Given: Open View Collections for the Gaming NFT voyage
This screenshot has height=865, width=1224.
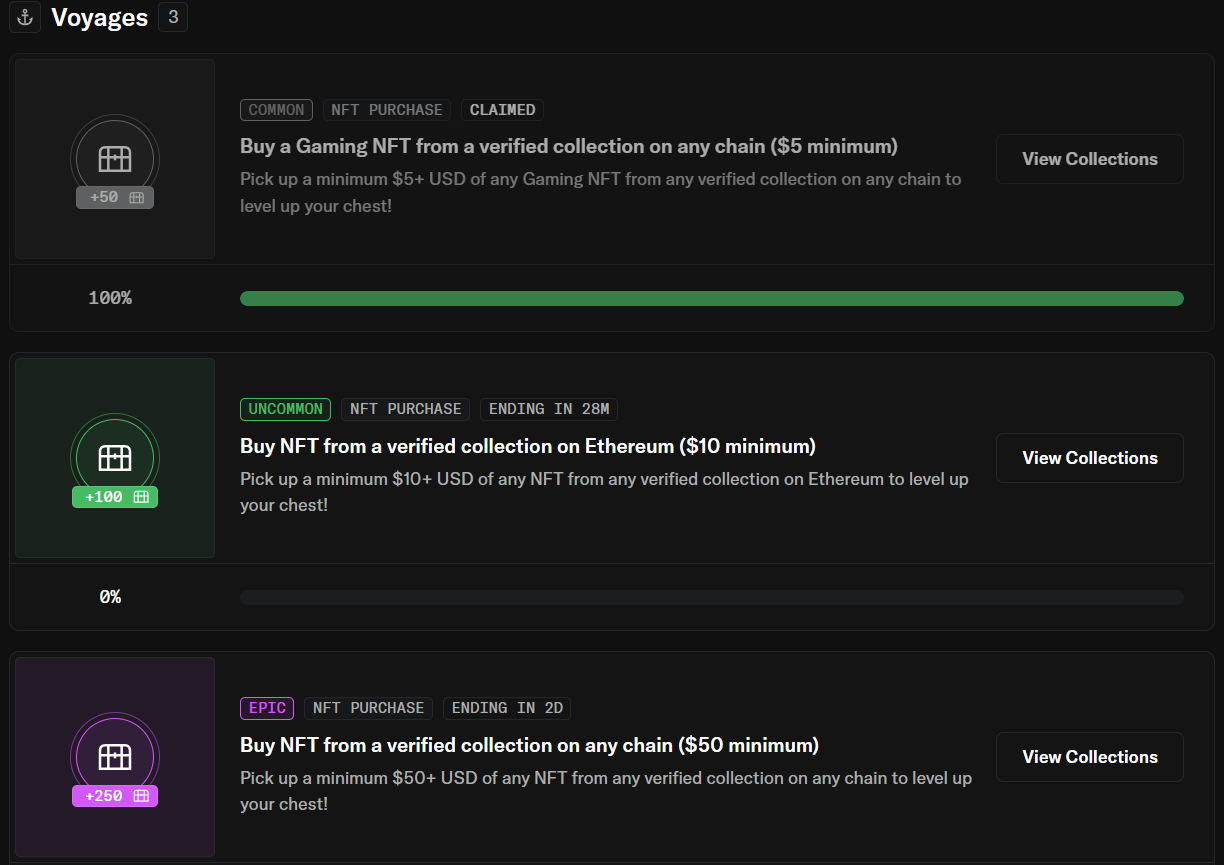Looking at the screenshot, I should click(1089, 159).
